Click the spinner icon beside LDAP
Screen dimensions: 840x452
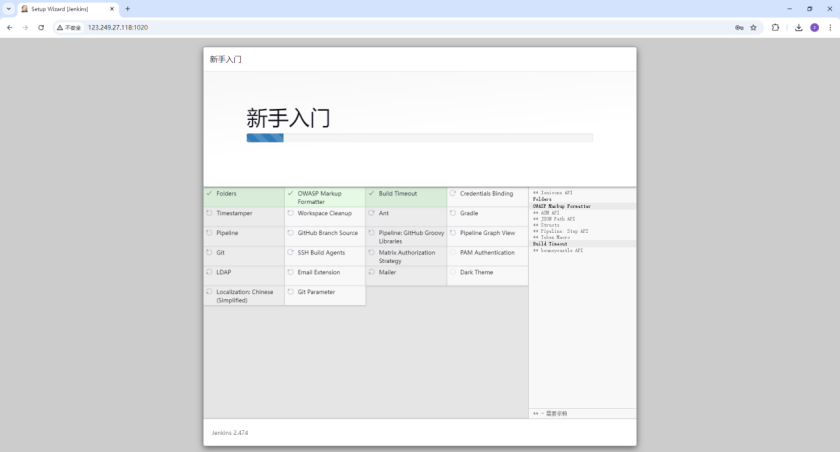click(209, 272)
